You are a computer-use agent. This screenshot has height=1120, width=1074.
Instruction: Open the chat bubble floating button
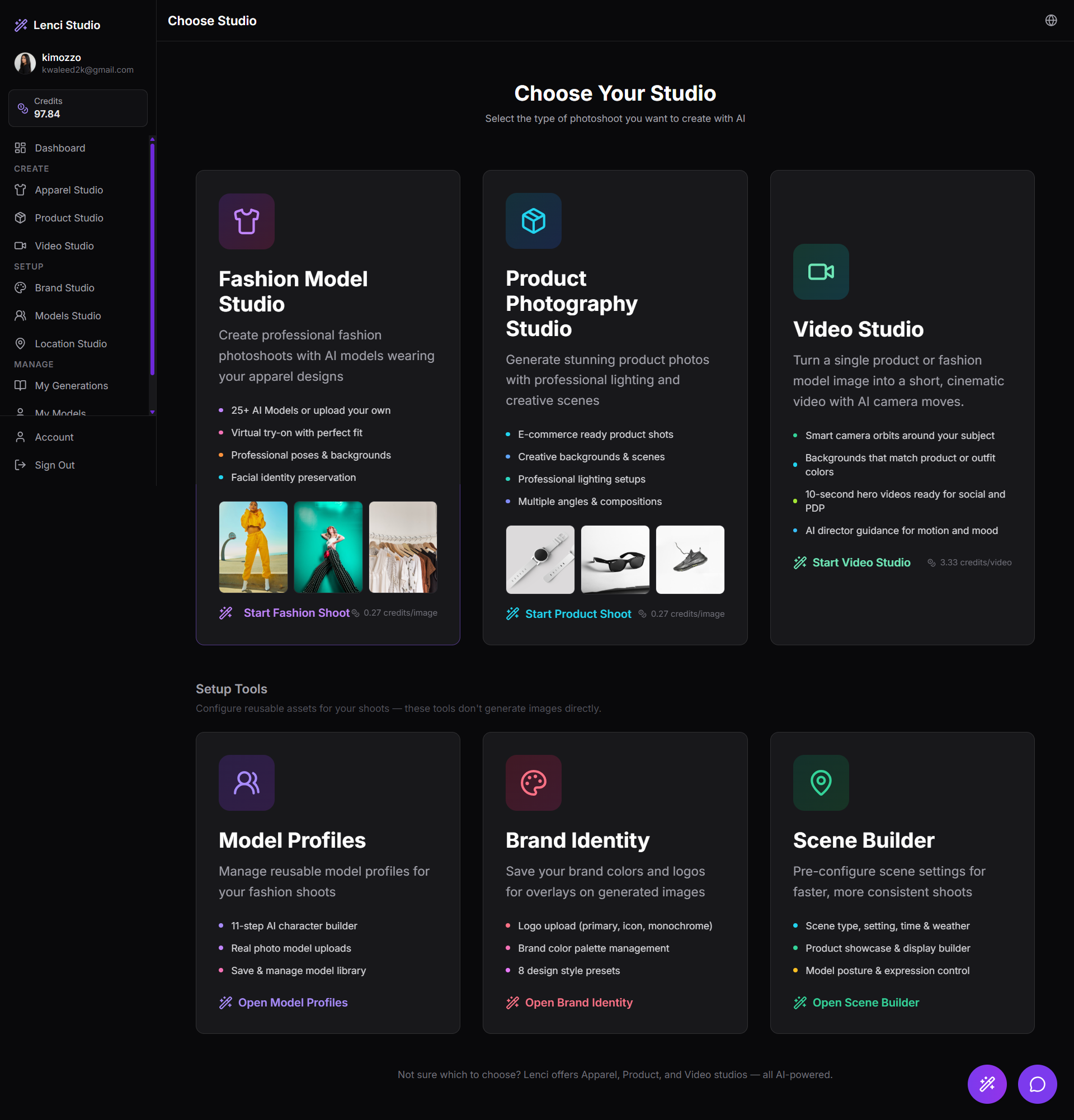tap(1037, 1084)
